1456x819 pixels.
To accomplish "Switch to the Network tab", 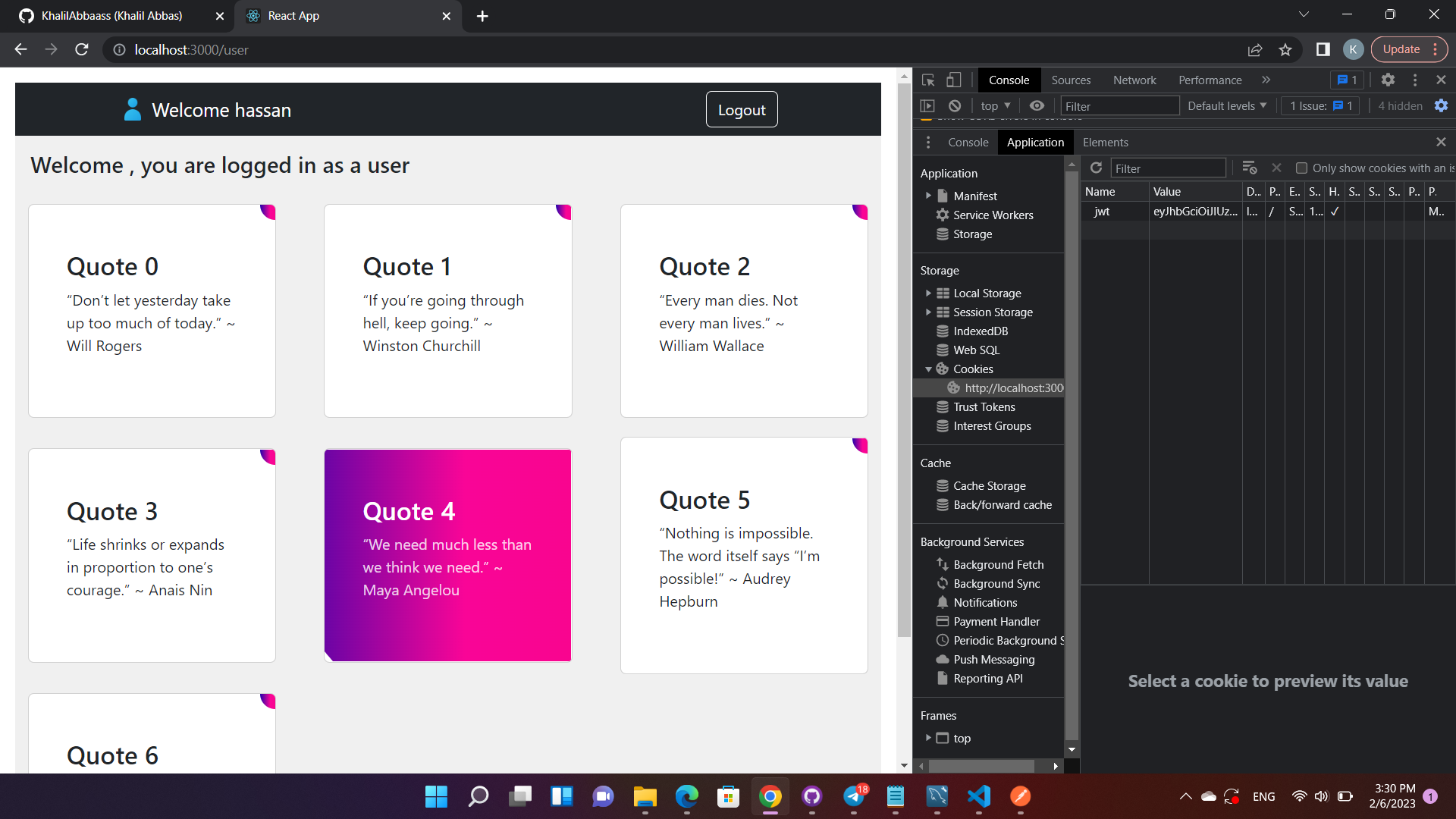I will click(1134, 80).
